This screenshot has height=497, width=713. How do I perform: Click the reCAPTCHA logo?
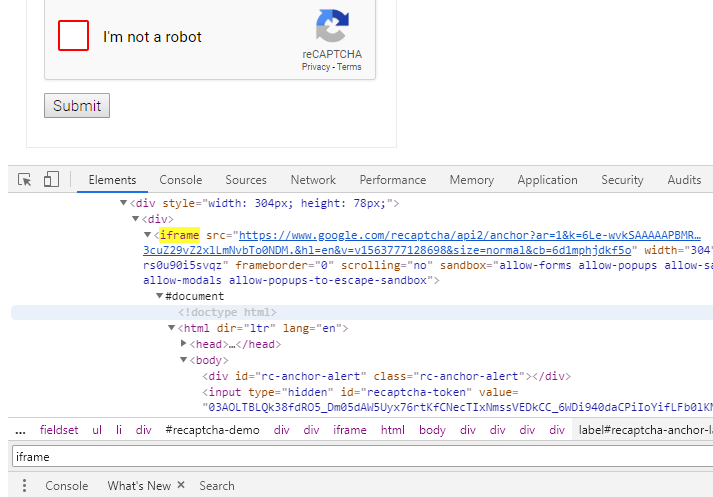point(332,28)
